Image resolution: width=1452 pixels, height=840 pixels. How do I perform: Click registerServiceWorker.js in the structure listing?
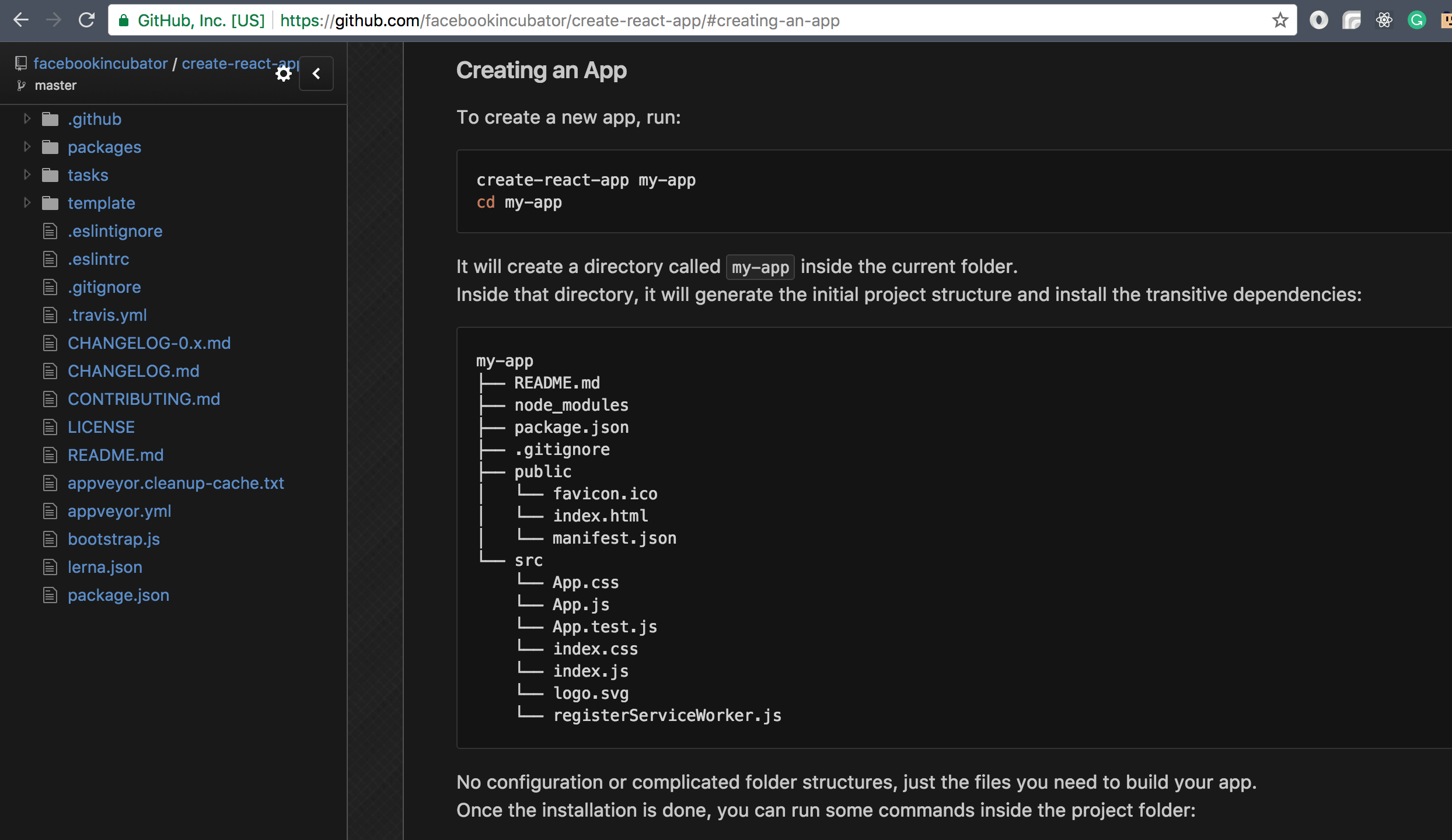coord(667,716)
